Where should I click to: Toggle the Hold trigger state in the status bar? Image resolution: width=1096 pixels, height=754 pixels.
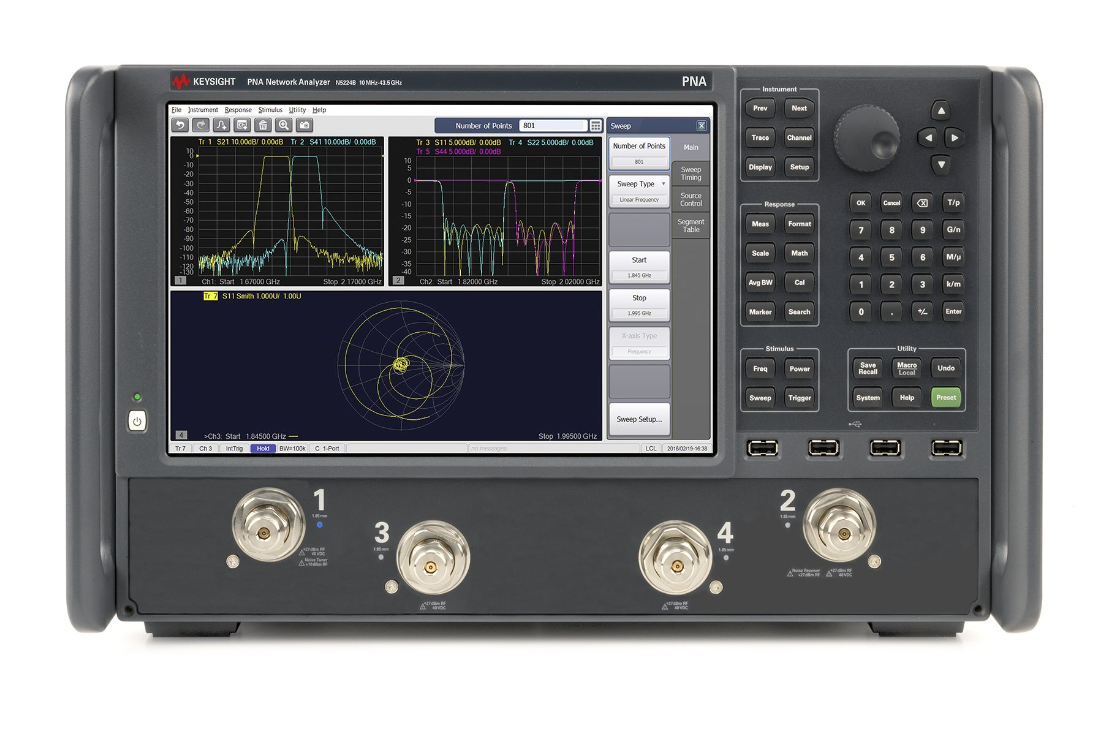coord(263,450)
